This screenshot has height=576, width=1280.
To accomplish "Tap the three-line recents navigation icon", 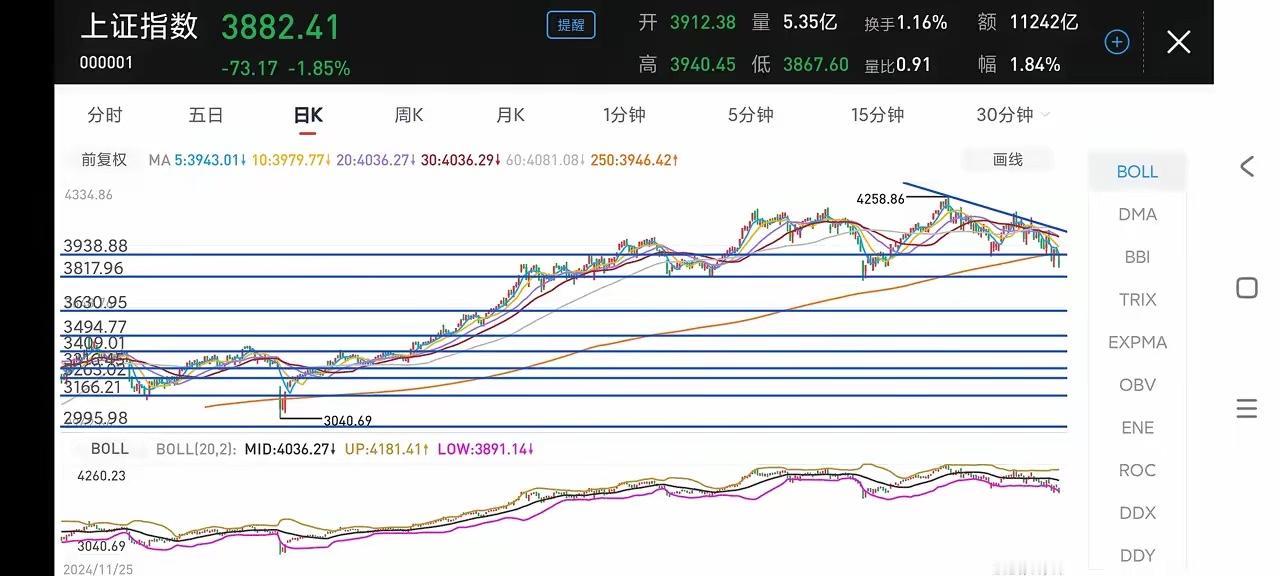I will click(1247, 408).
